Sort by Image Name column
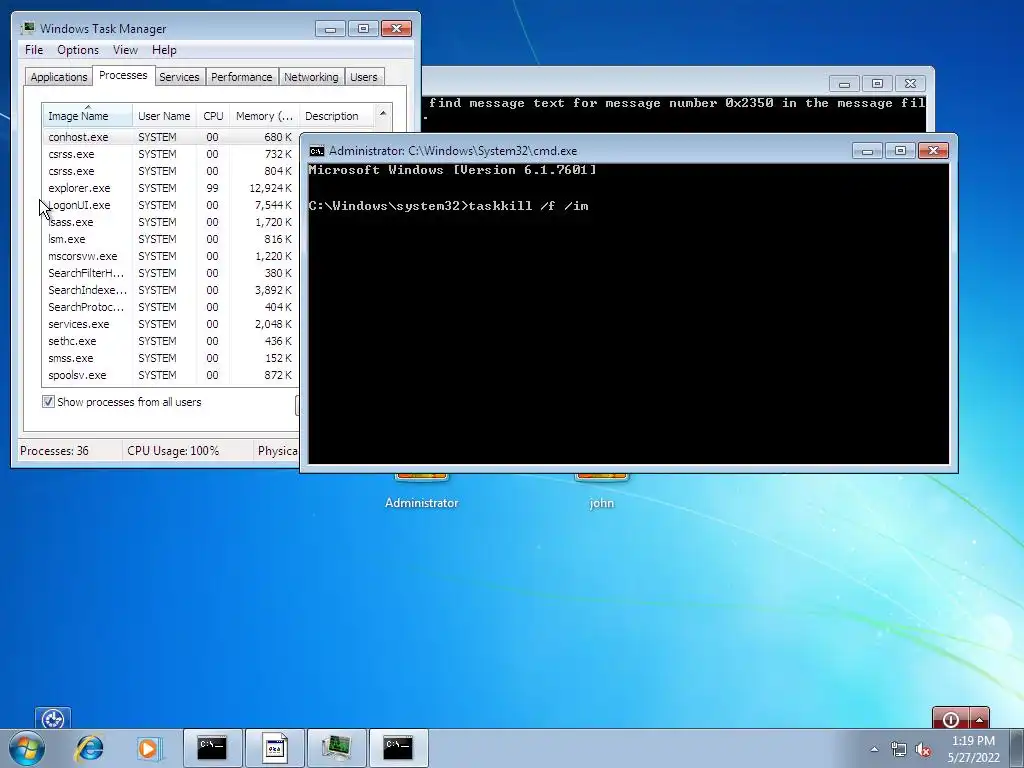Viewport: 1024px width, 768px height. coord(87,116)
